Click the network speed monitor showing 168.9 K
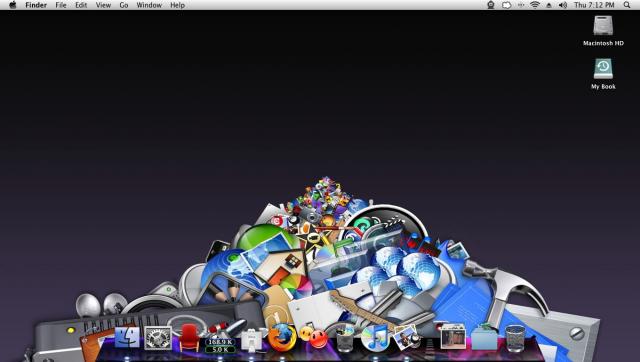This screenshot has width=640, height=362. pyautogui.click(x=220, y=345)
